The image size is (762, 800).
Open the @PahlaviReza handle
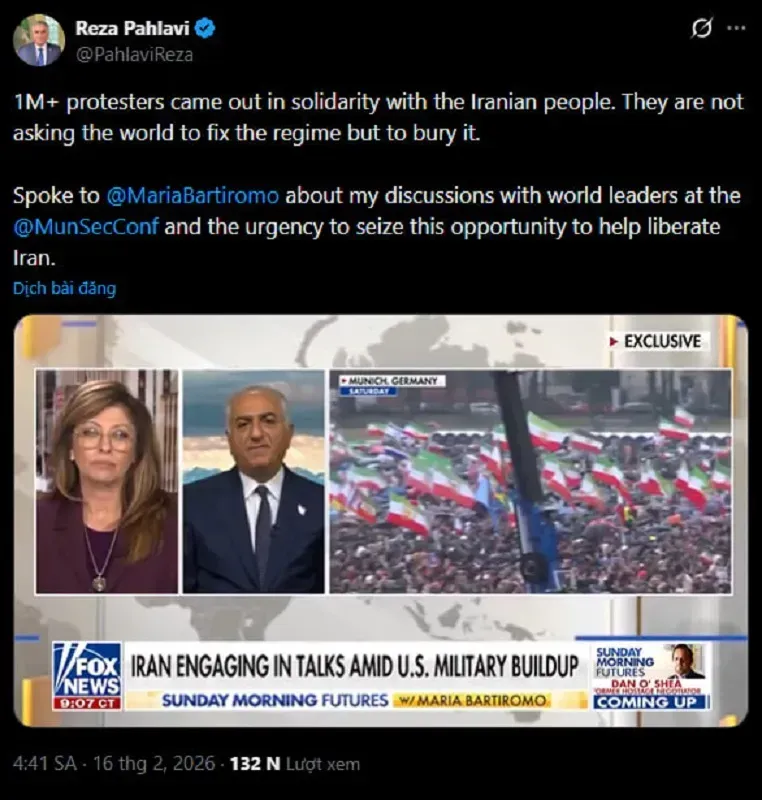pyautogui.click(x=135, y=55)
